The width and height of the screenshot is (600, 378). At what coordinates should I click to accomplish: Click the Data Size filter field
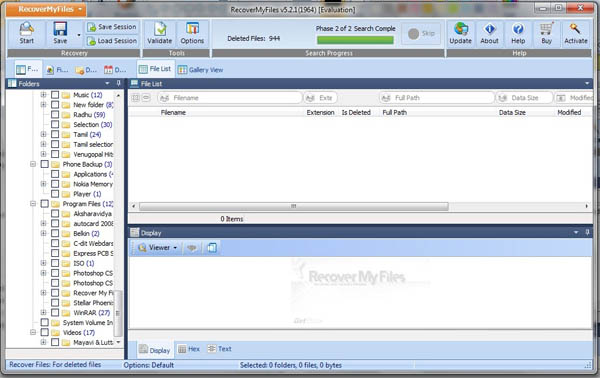pos(524,98)
